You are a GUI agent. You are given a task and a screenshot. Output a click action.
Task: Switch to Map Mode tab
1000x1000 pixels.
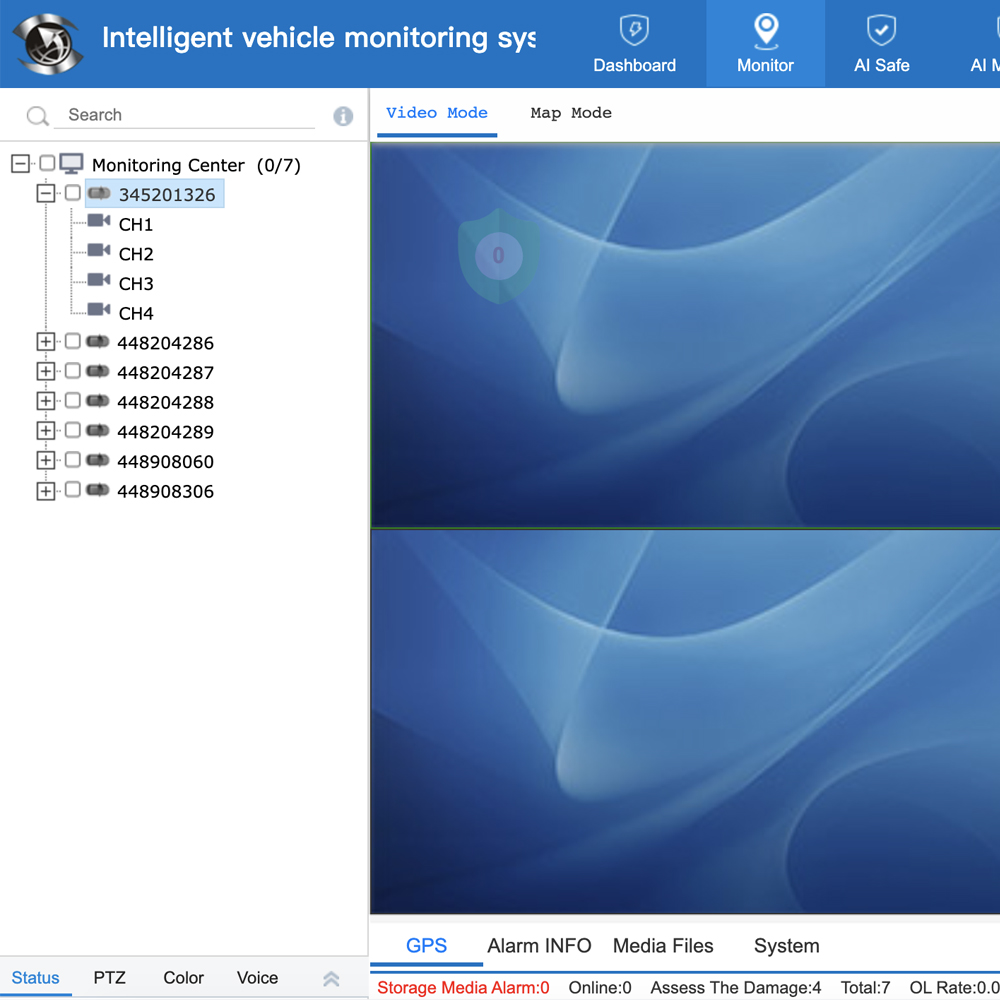[x=570, y=113]
